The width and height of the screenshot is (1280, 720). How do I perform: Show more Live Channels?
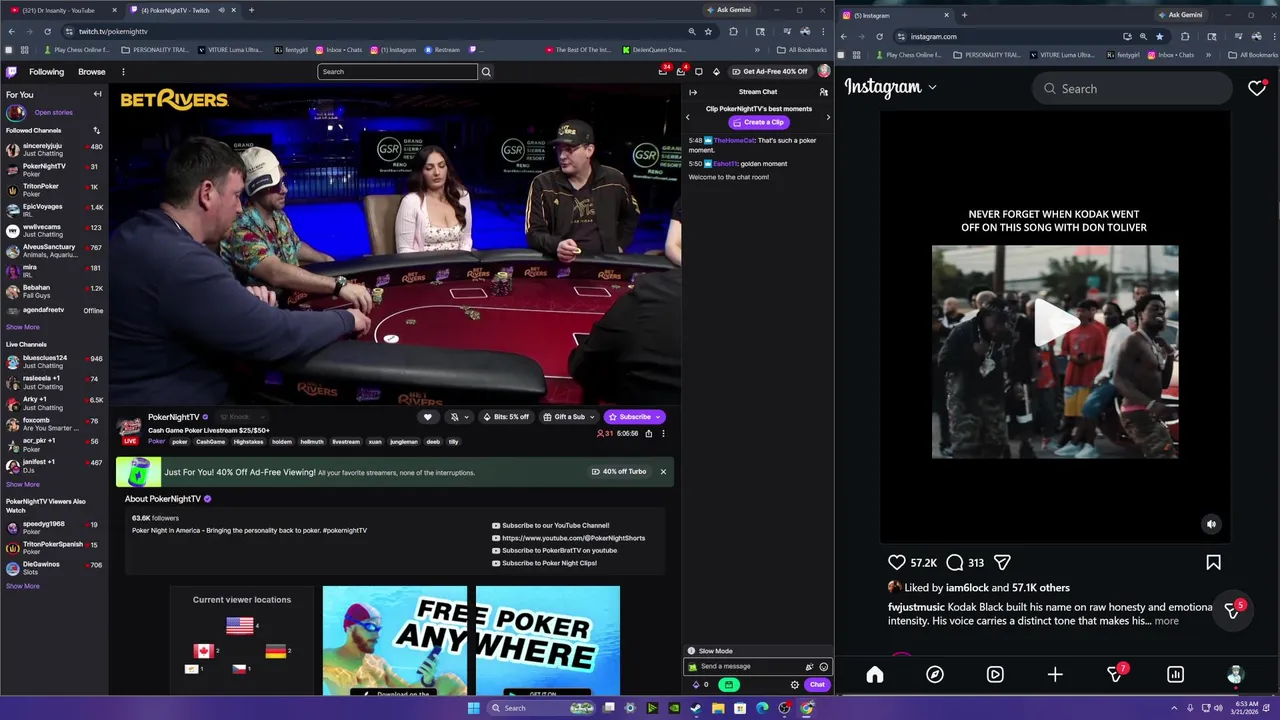pyautogui.click(x=23, y=484)
